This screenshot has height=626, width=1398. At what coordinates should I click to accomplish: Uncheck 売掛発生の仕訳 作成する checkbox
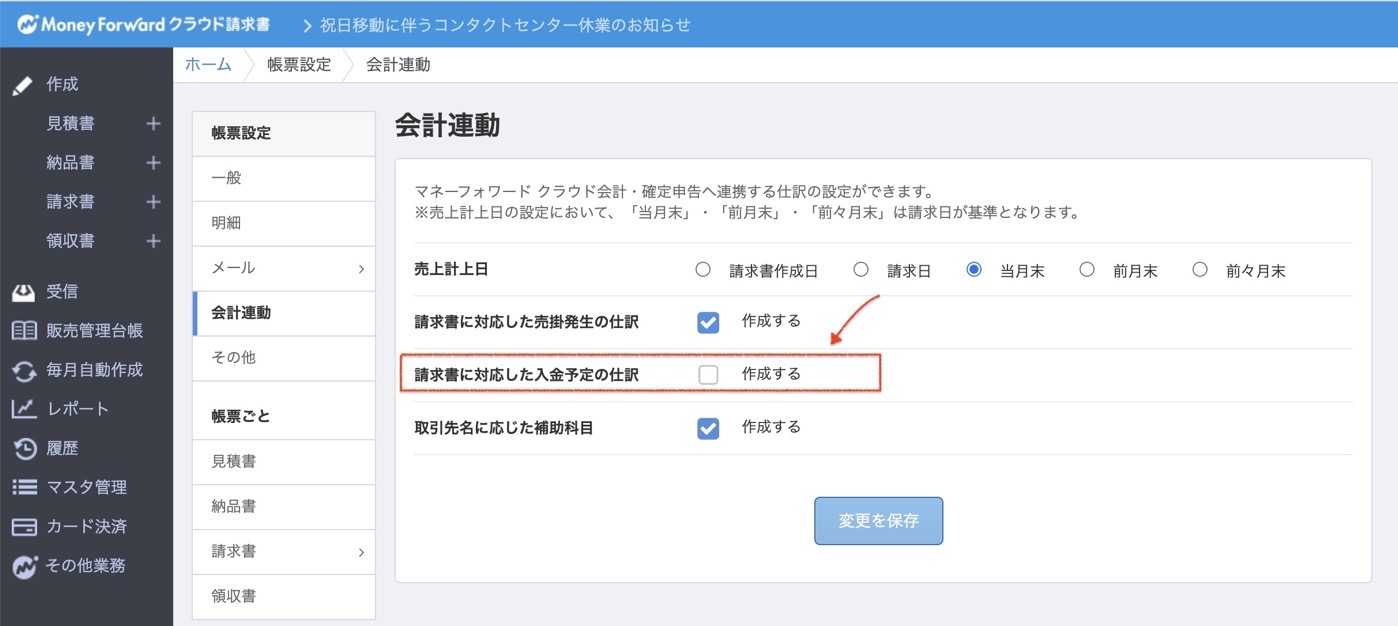(x=708, y=322)
